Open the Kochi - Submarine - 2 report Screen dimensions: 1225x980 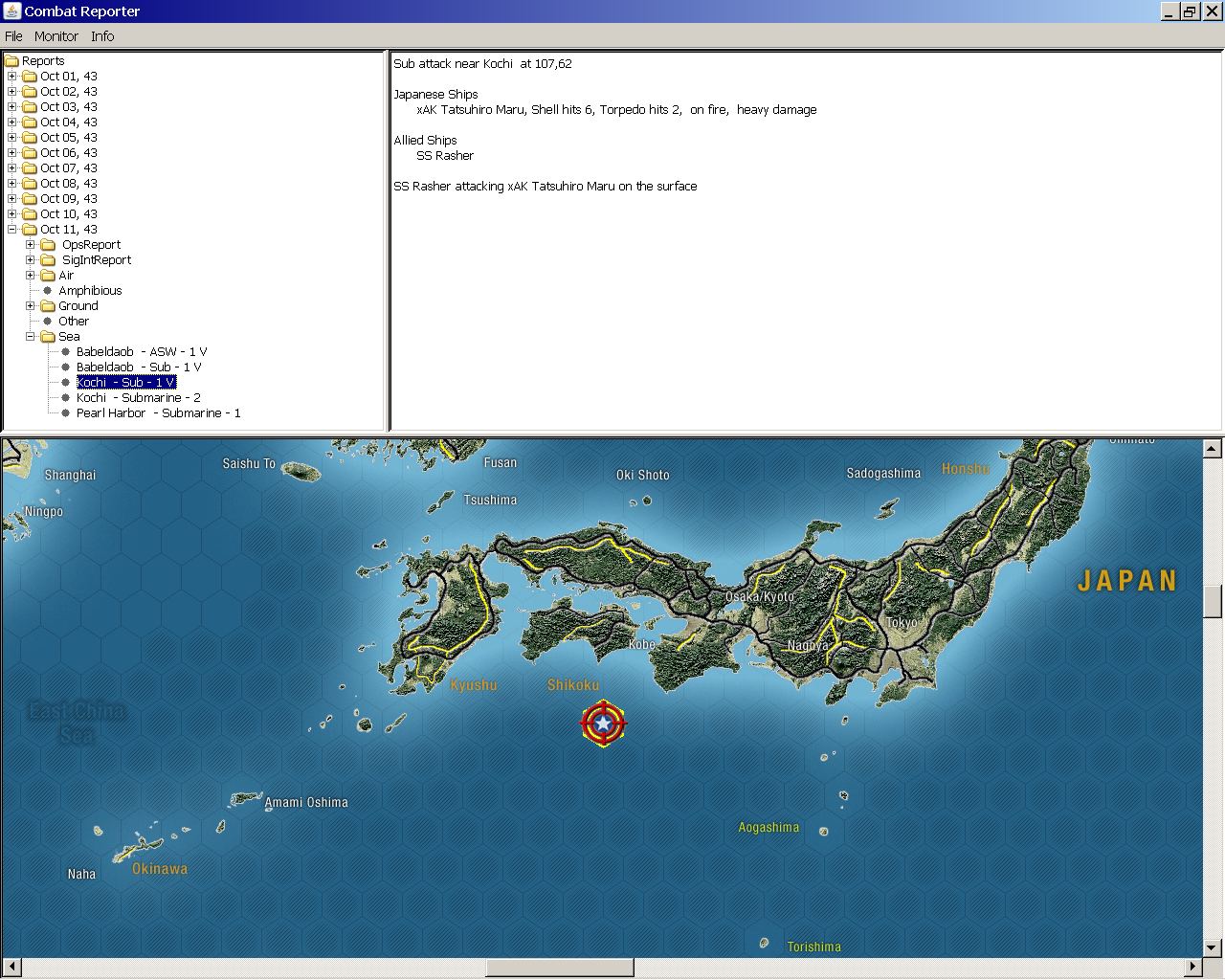click(x=139, y=398)
